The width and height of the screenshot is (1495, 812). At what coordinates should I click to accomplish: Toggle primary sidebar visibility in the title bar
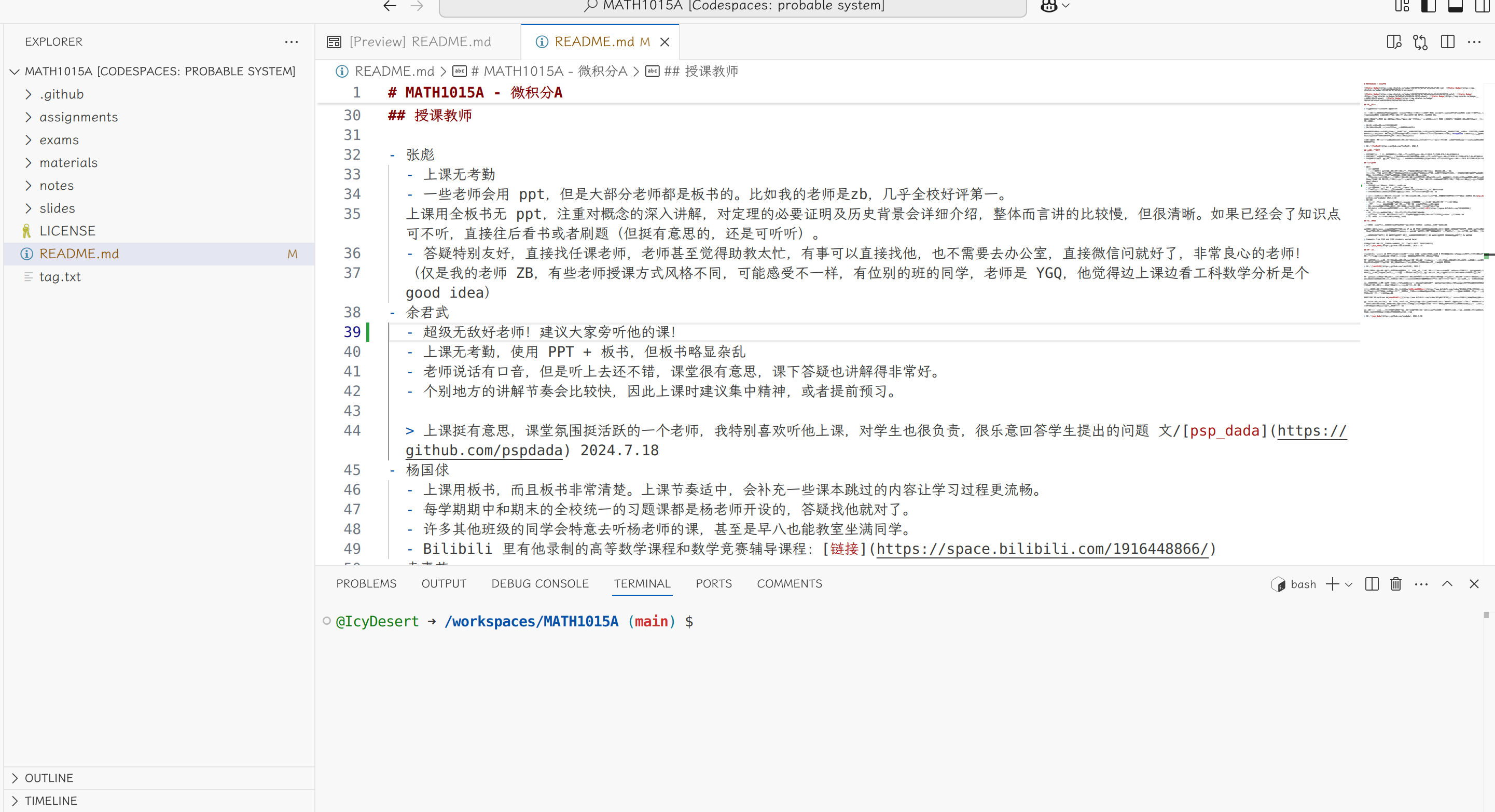pos(1428,6)
